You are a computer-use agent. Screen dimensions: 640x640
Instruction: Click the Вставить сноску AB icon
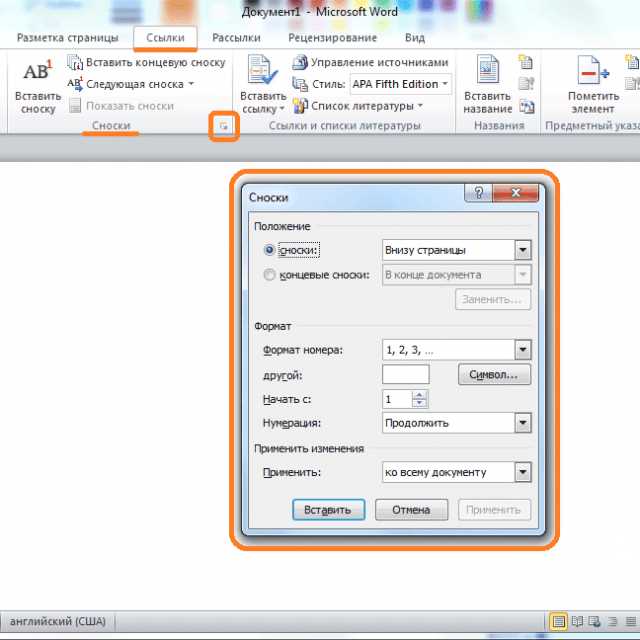tap(38, 71)
